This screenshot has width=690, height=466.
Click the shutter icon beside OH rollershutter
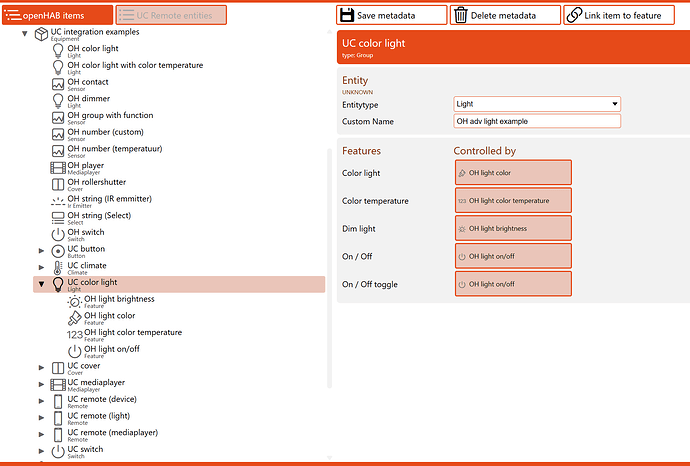(x=58, y=184)
